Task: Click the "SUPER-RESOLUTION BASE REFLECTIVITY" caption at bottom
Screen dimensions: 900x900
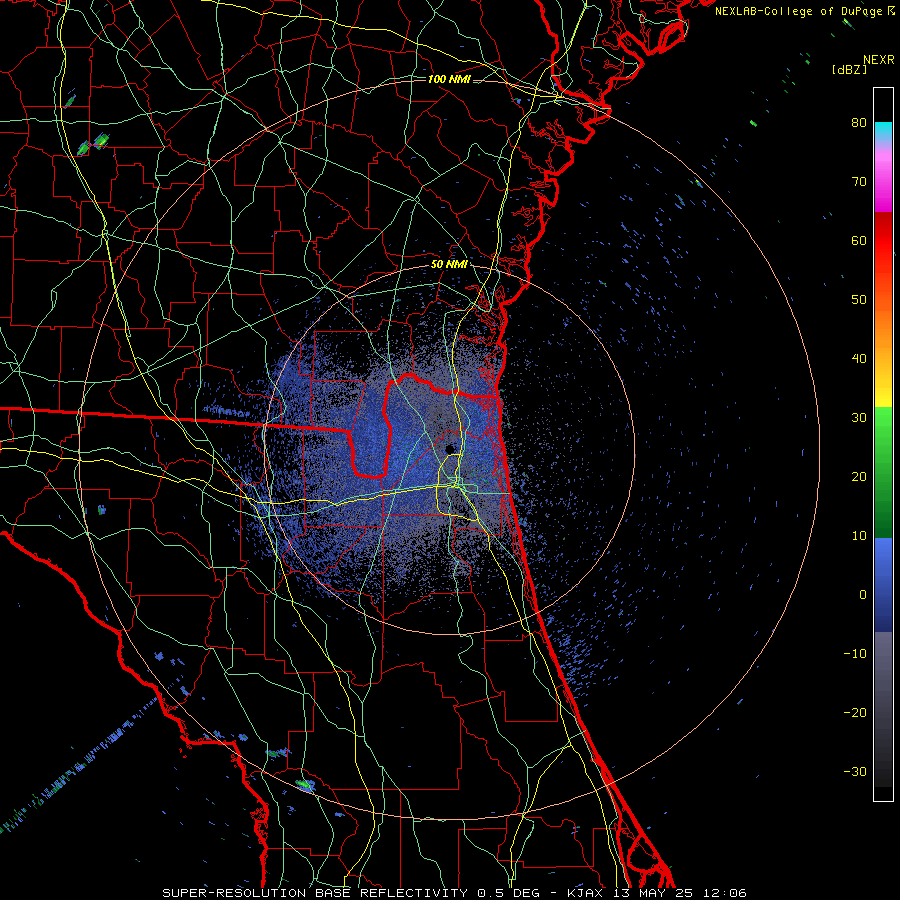Action: click(x=315, y=893)
